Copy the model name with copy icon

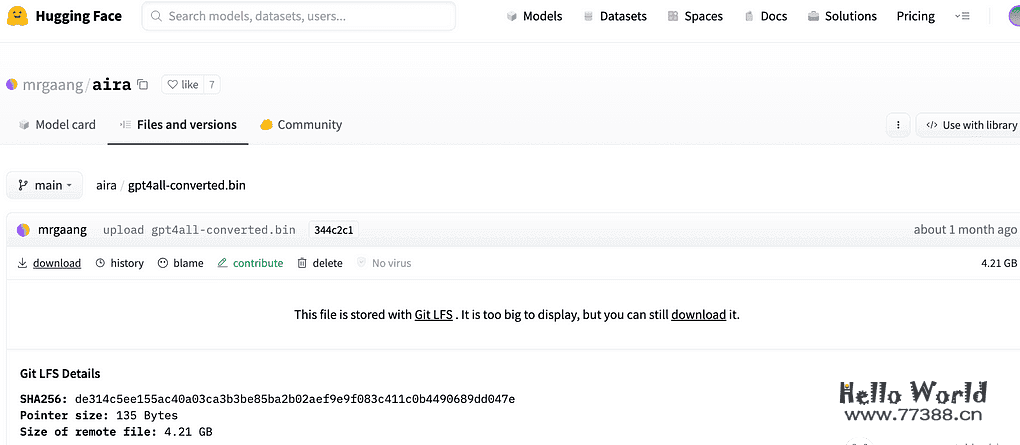click(143, 85)
